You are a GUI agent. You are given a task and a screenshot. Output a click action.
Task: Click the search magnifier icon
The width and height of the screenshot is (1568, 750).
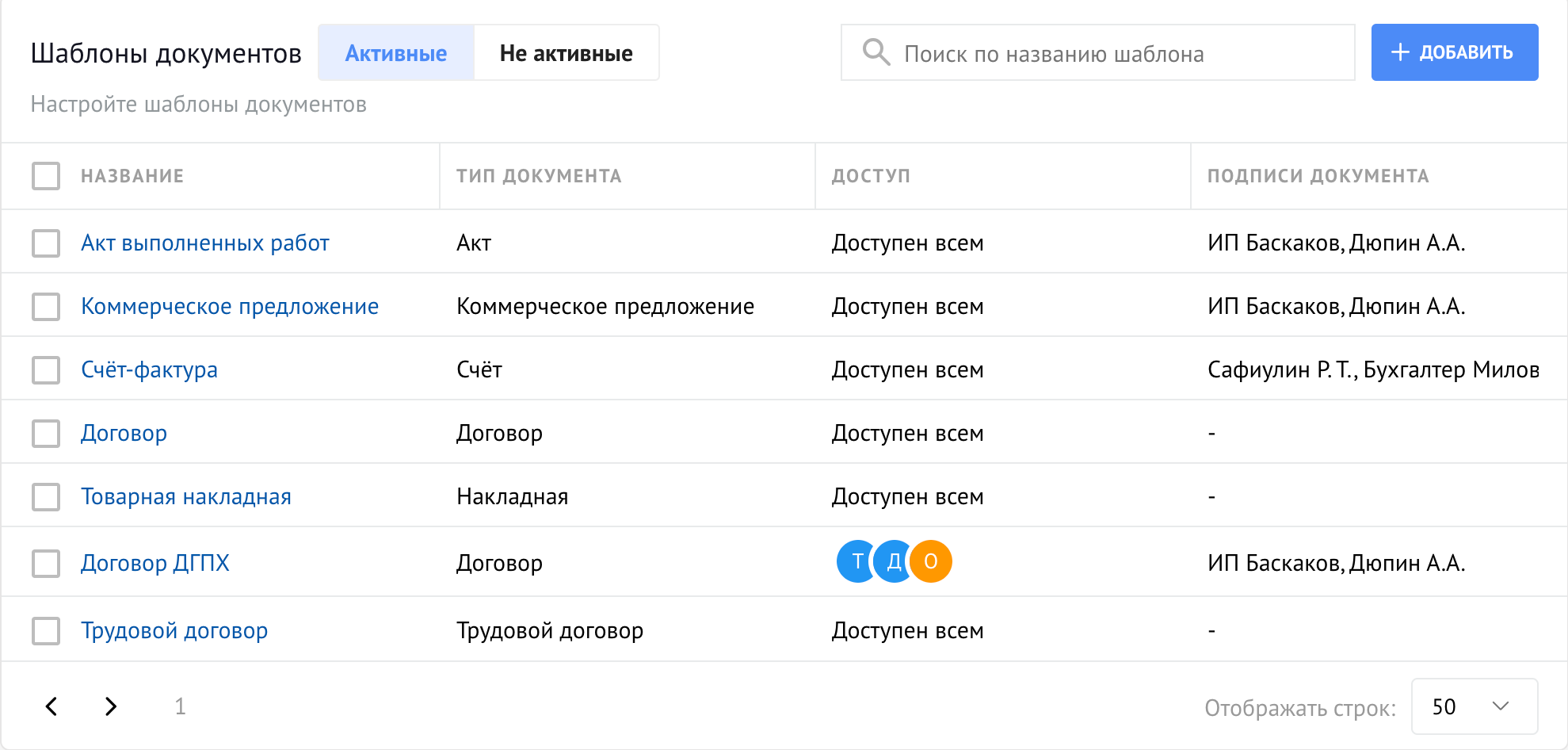pyautogui.click(x=876, y=52)
